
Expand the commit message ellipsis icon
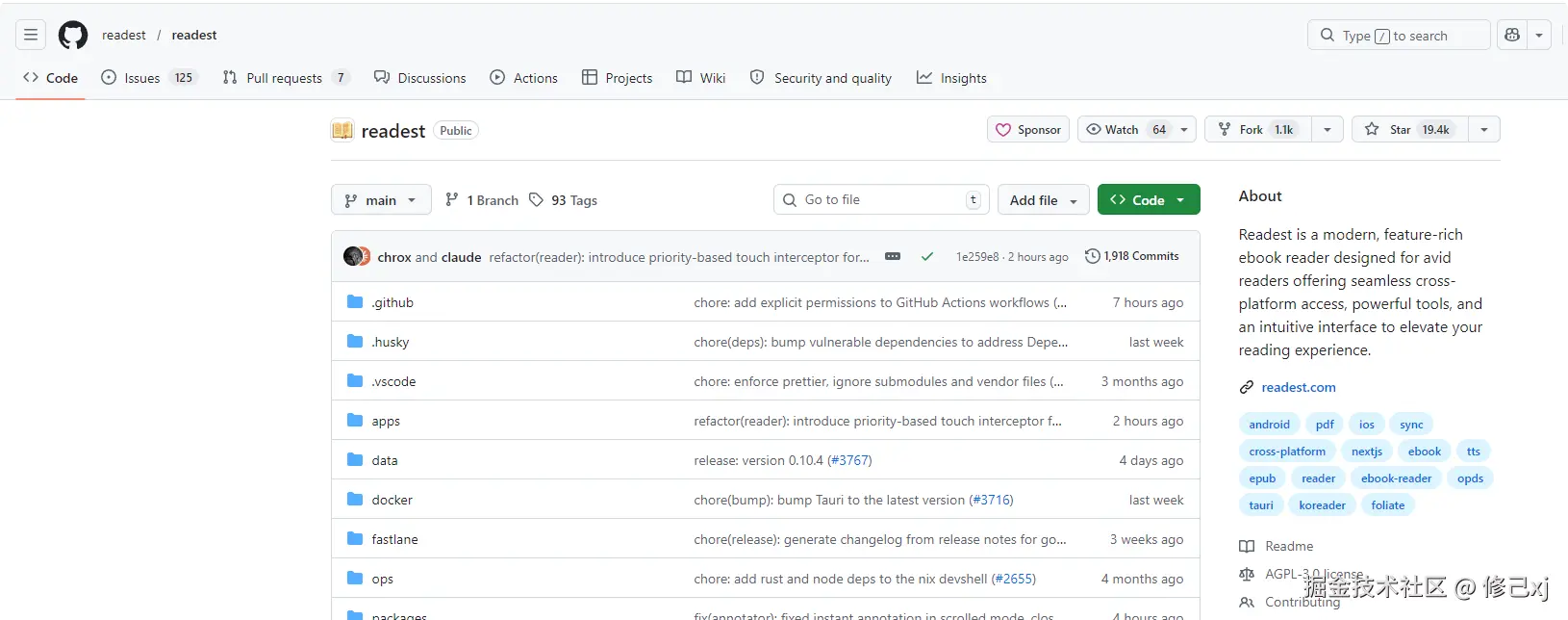click(893, 256)
